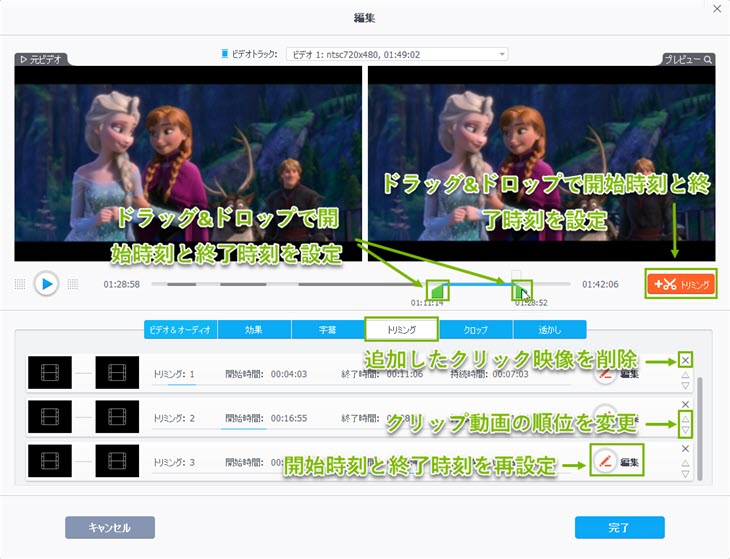730x559 pixels.
Task: Move トリミング 2 clip up
Action: (x=685, y=418)
